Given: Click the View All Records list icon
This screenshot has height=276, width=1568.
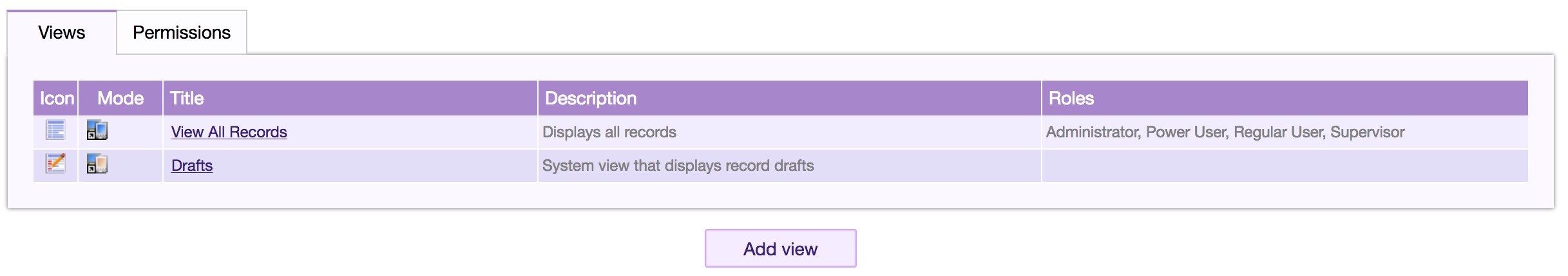Looking at the screenshot, I should click(x=55, y=130).
